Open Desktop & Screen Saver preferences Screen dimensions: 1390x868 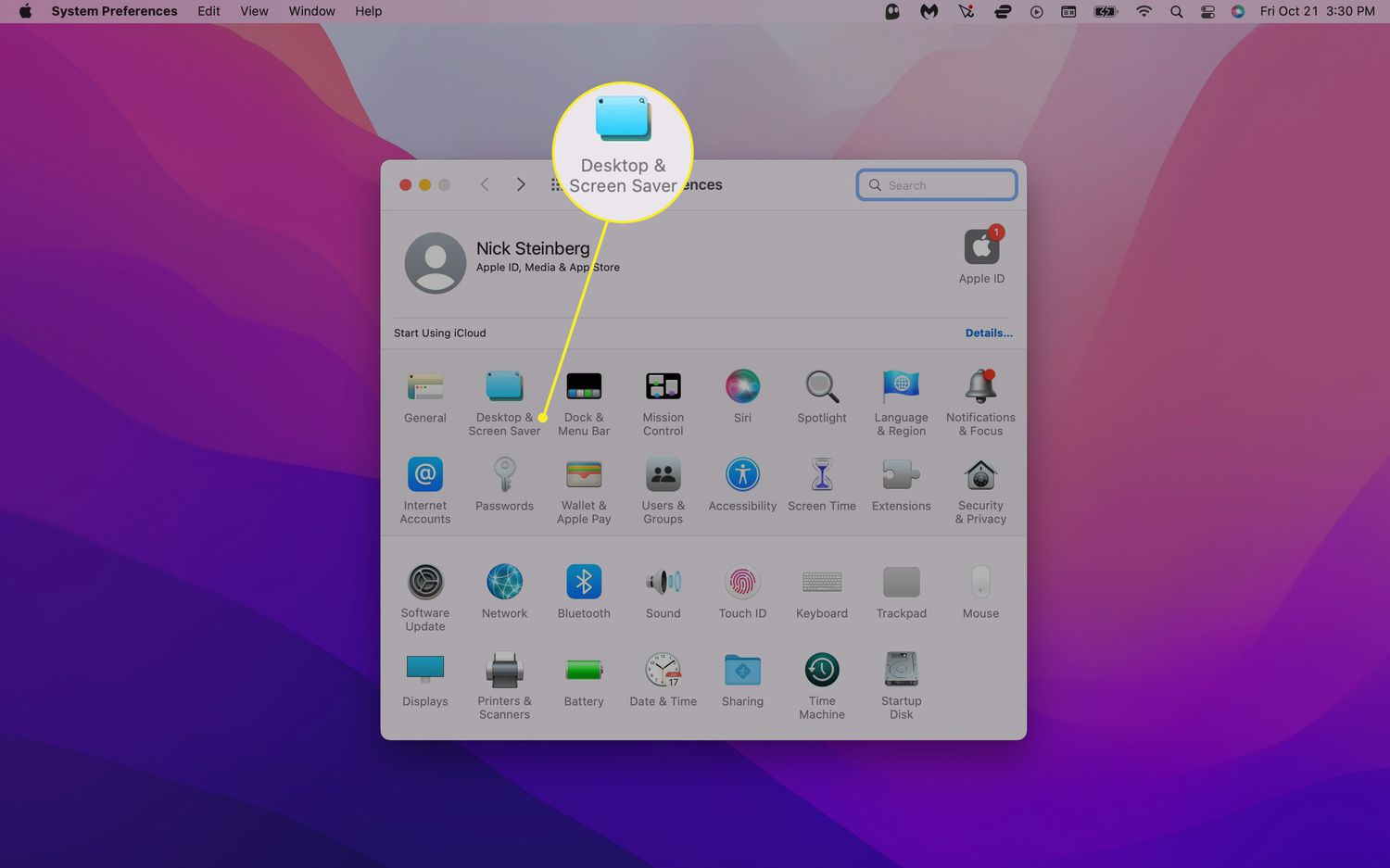click(x=504, y=402)
